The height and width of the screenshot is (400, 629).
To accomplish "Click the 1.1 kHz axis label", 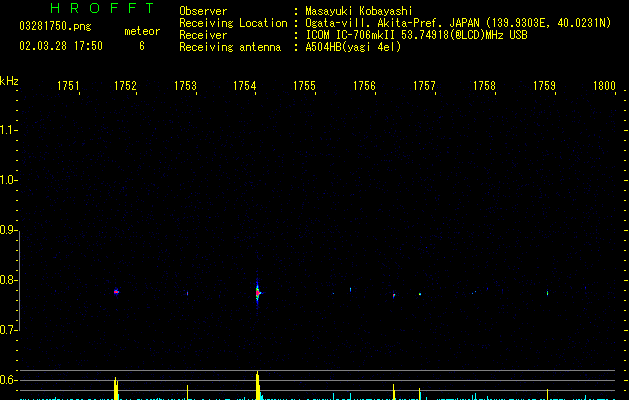I will [8, 130].
